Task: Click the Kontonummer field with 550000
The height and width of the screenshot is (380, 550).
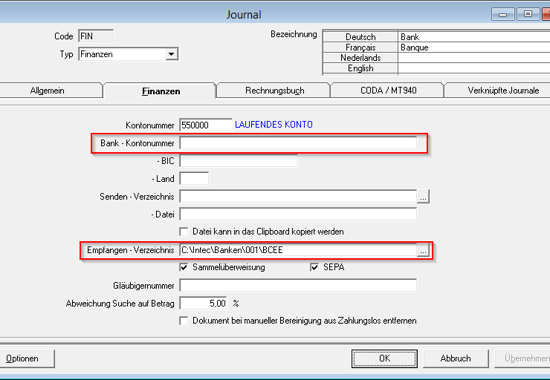Action: click(206, 125)
